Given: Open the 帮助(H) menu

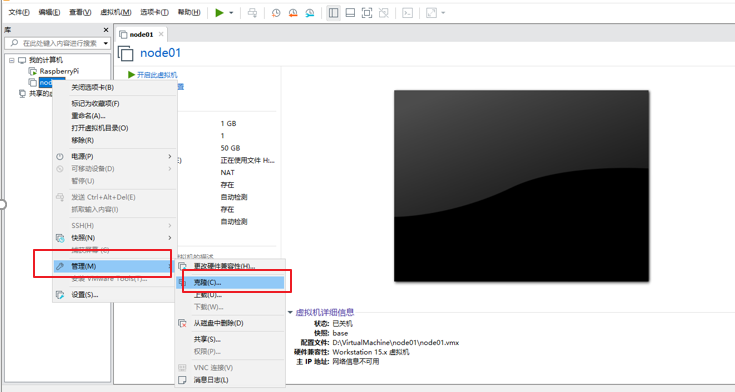Looking at the screenshot, I should (189, 12).
